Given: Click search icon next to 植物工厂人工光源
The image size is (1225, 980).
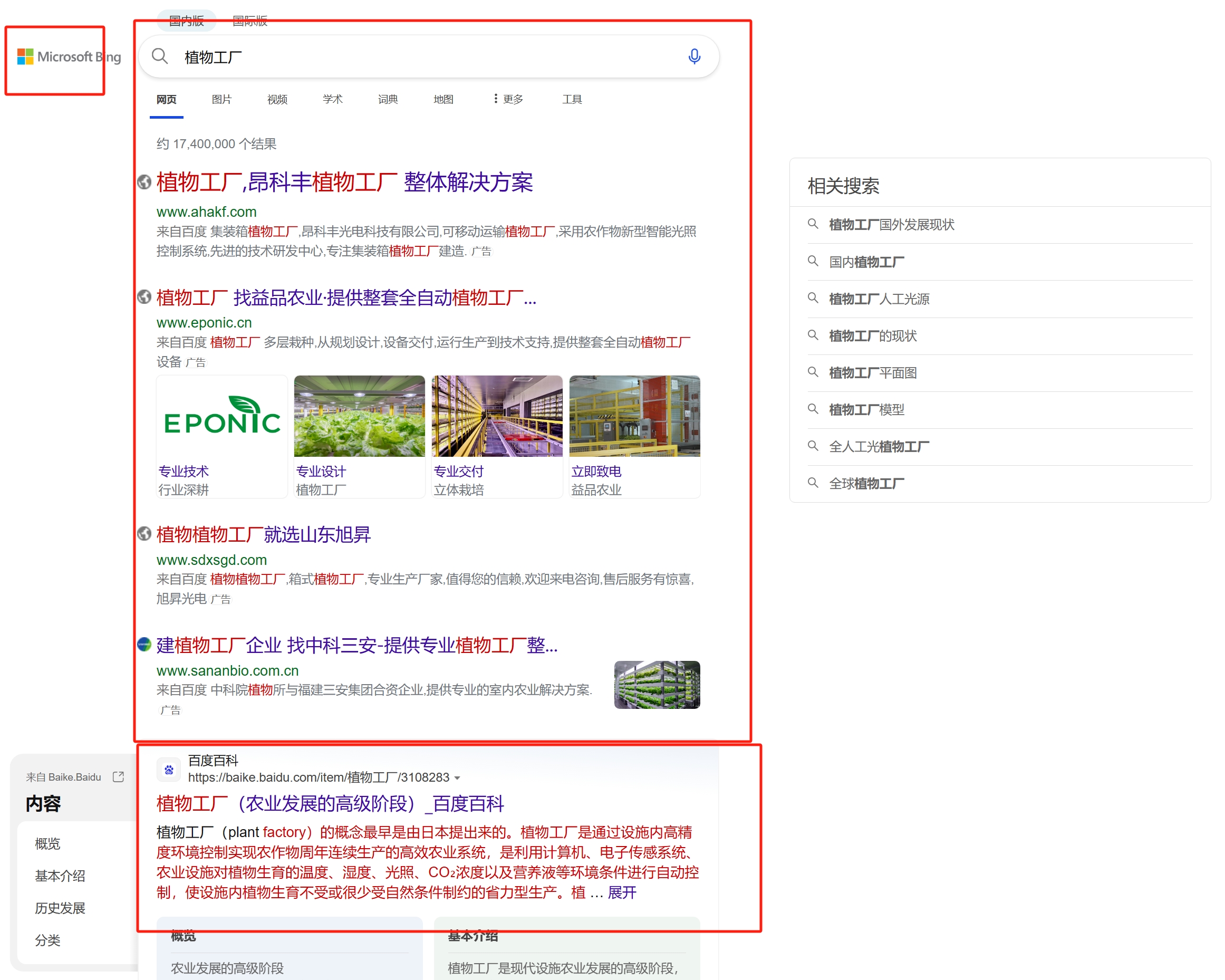Looking at the screenshot, I should pos(813,298).
